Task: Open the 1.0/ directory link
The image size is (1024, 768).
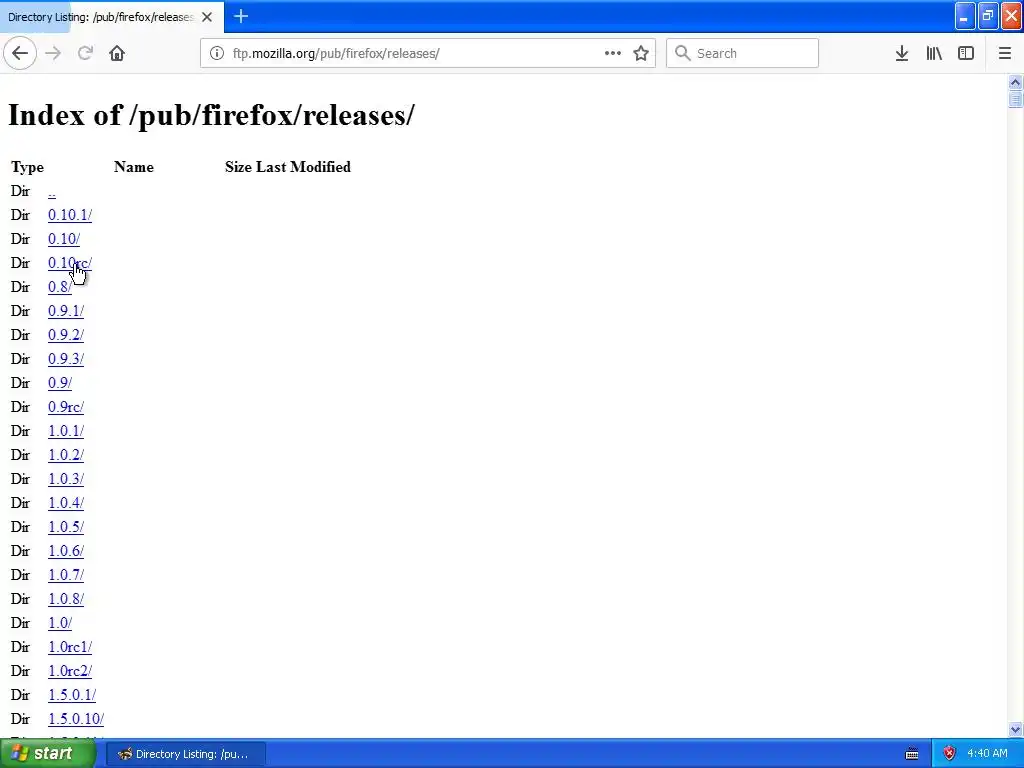Action: [59, 623]
